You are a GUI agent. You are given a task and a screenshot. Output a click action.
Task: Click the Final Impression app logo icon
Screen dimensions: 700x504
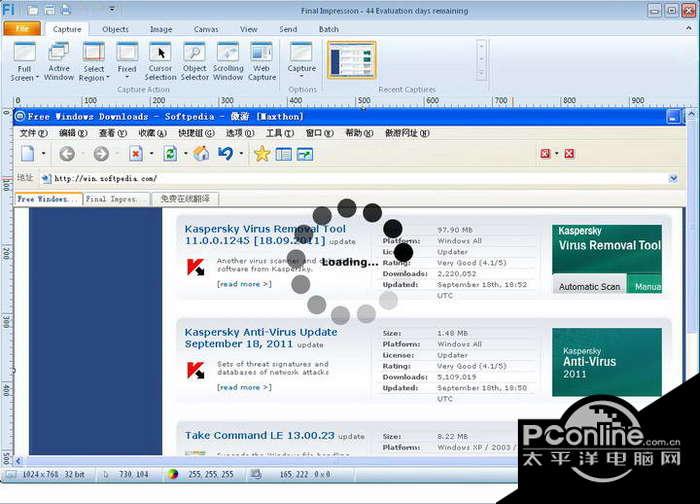(x=9, y=9)
